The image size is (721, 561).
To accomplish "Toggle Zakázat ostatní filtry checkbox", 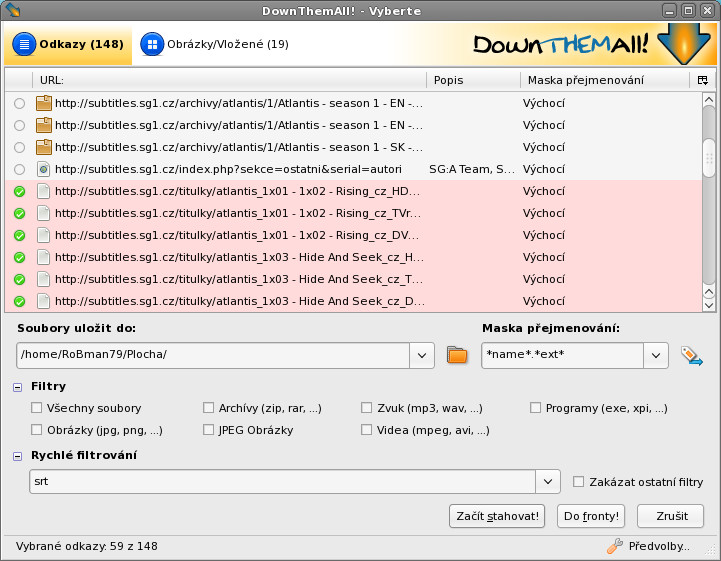I will click(x=579, y=482).
